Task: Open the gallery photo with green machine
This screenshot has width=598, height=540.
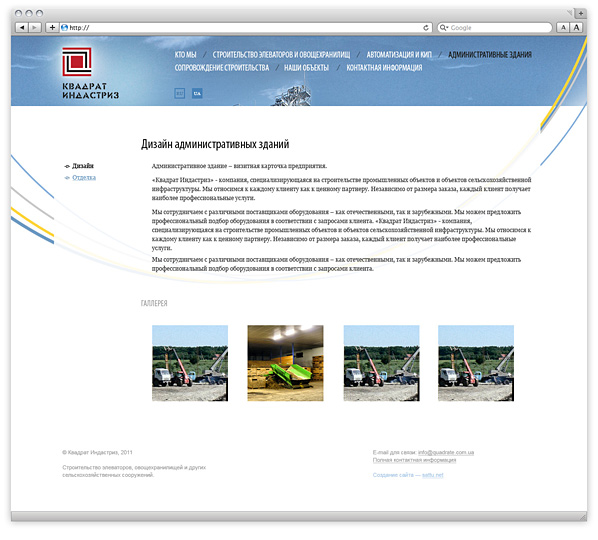Action: point(285,363)
